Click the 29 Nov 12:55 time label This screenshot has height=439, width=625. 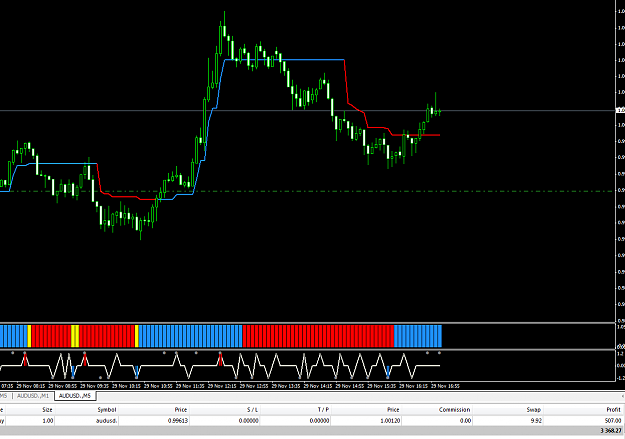click(x=254, y=386)
